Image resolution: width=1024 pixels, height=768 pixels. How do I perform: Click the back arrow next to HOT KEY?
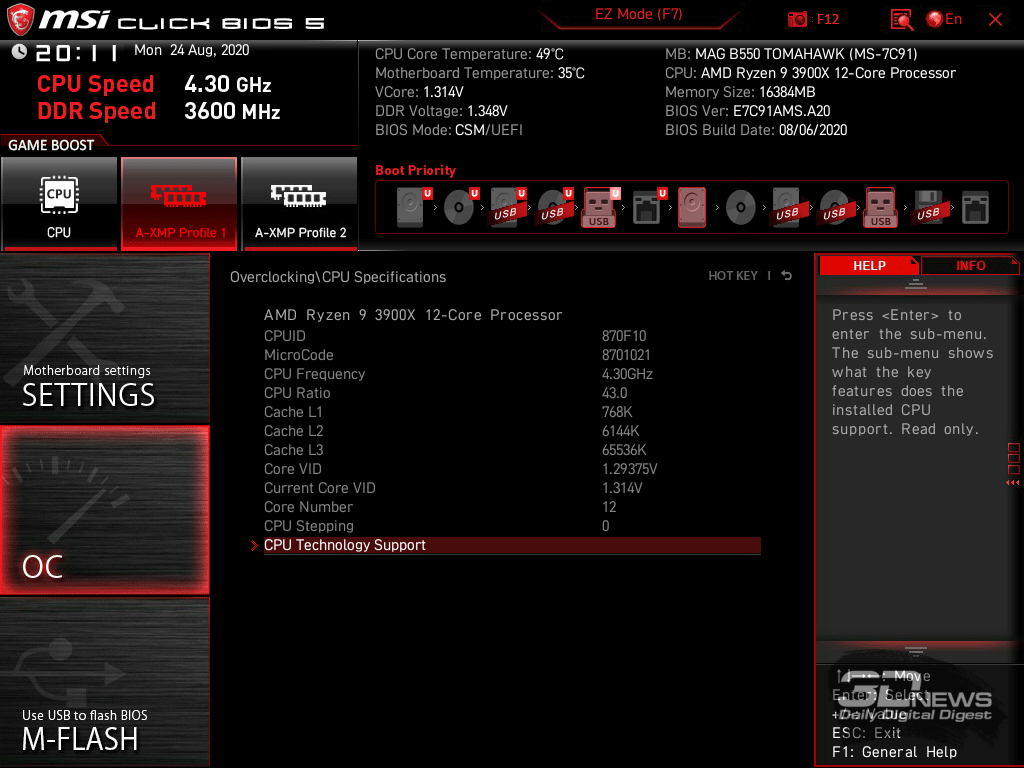pyautogui.click(x=787, y=276)
